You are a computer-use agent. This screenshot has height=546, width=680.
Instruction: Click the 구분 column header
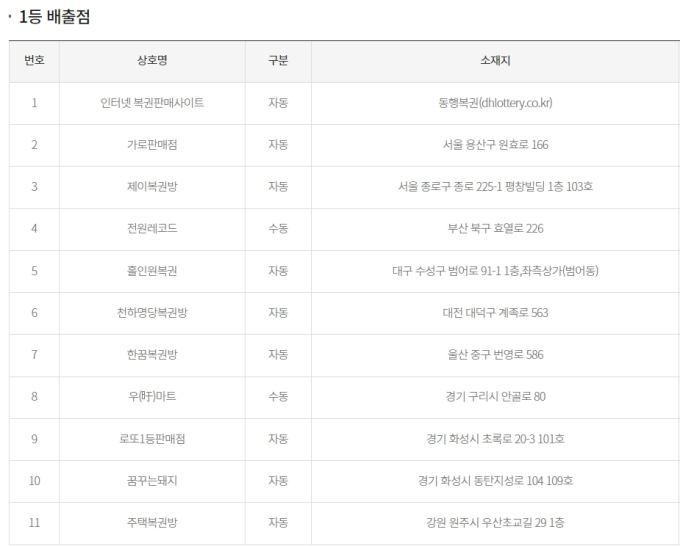point(278,60)
